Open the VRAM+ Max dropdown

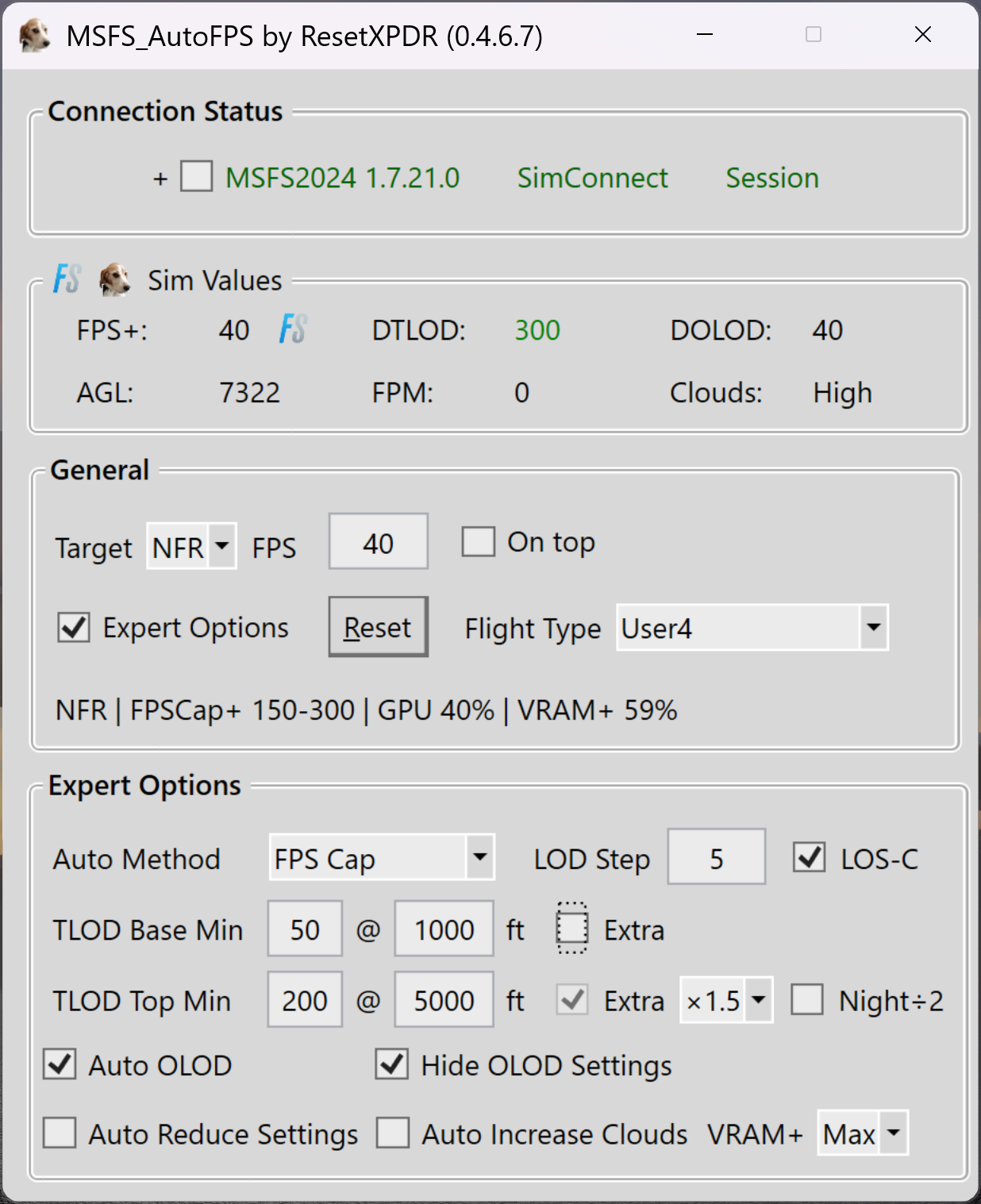[x=863, y=1133]
